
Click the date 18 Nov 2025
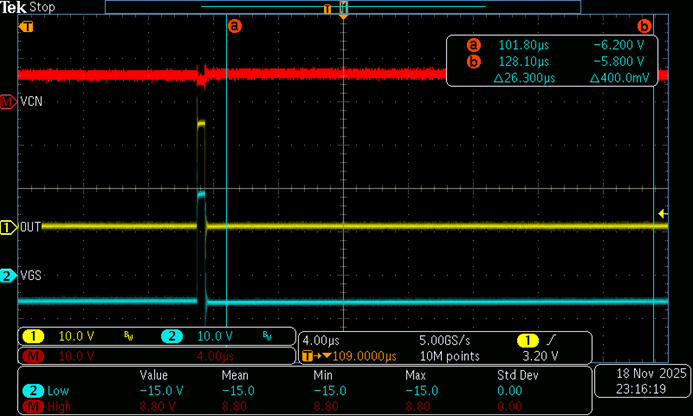(651, 374)
